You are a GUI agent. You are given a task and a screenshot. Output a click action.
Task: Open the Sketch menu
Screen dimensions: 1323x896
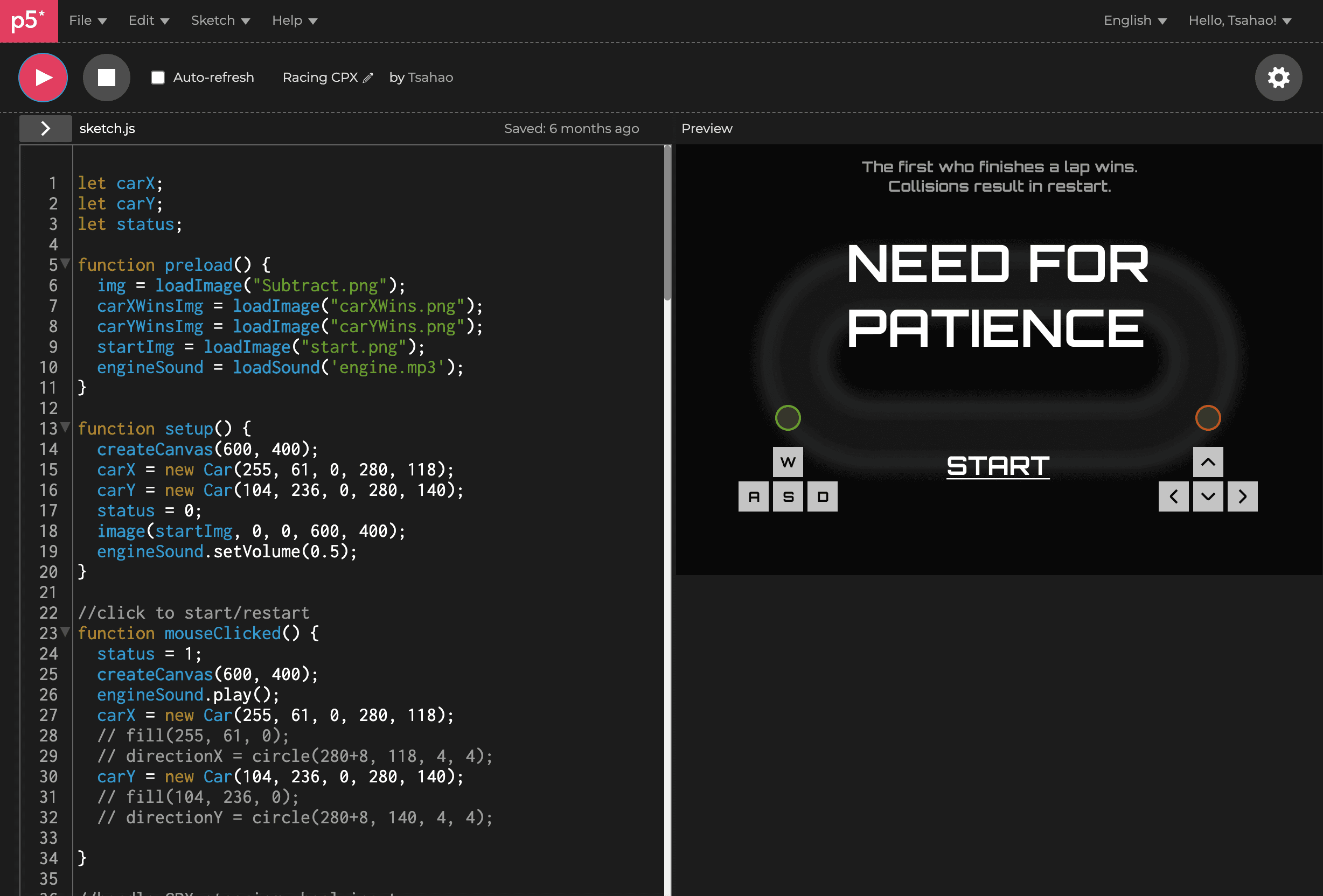pyautogui.click(x=220, y=20)
